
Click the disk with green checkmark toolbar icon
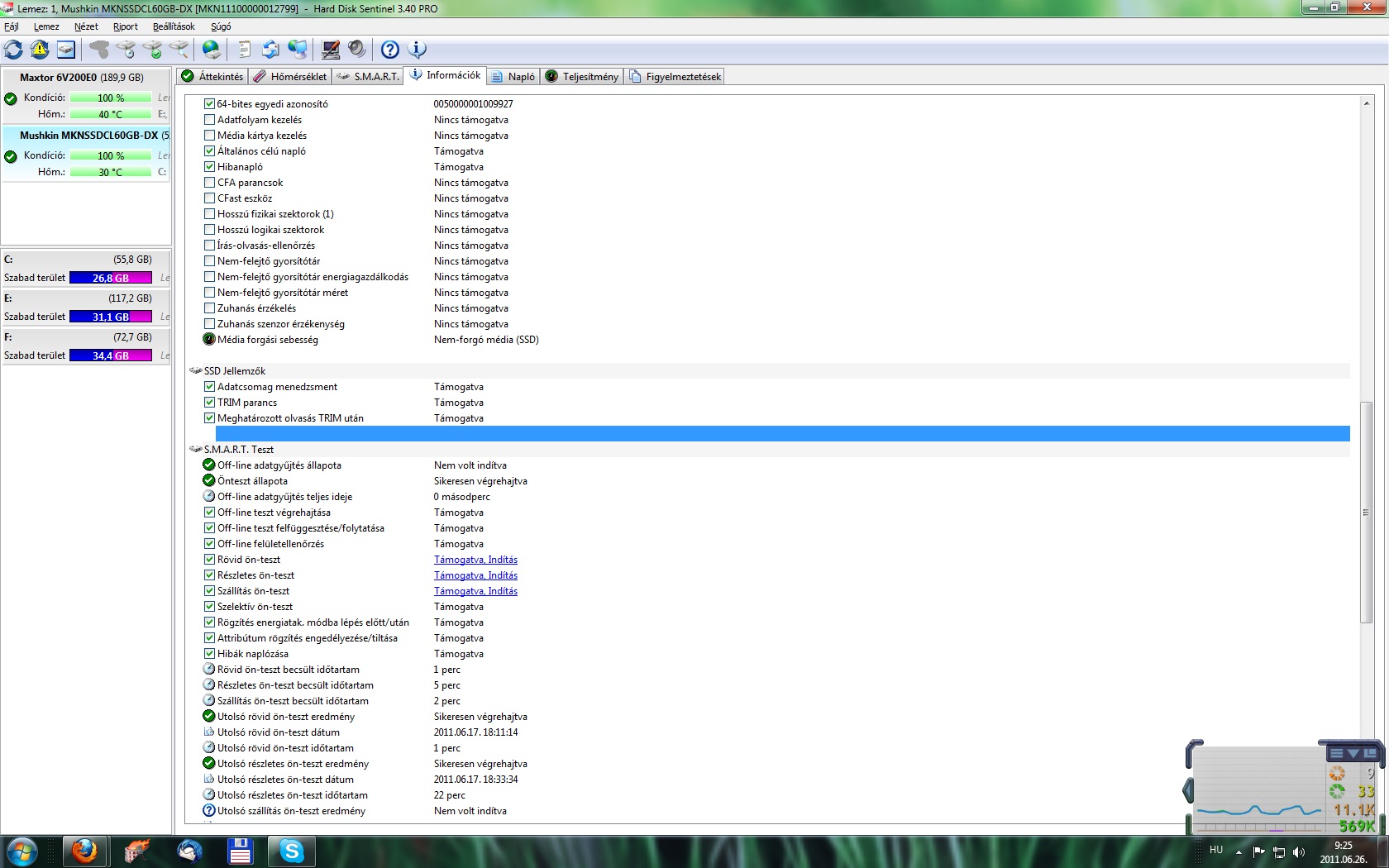coord(152,50)
